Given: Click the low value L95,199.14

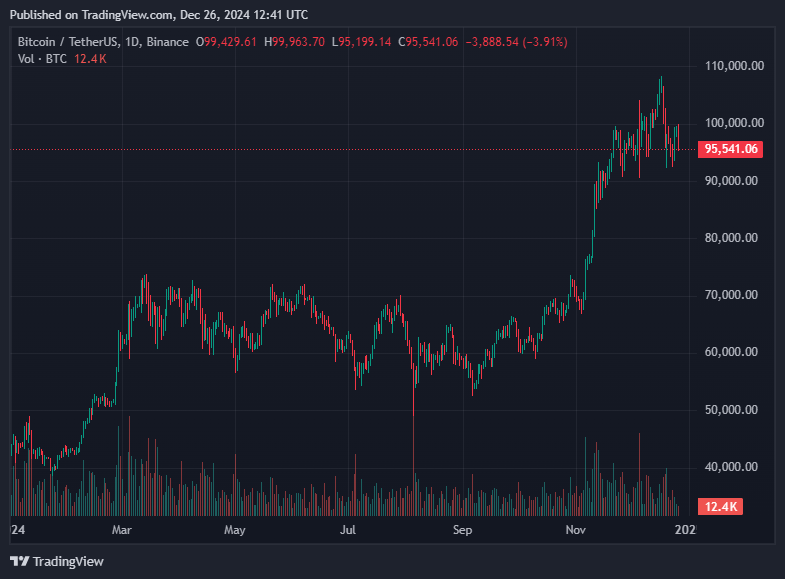Looking at the screenshot, I should tap(361, 42).
